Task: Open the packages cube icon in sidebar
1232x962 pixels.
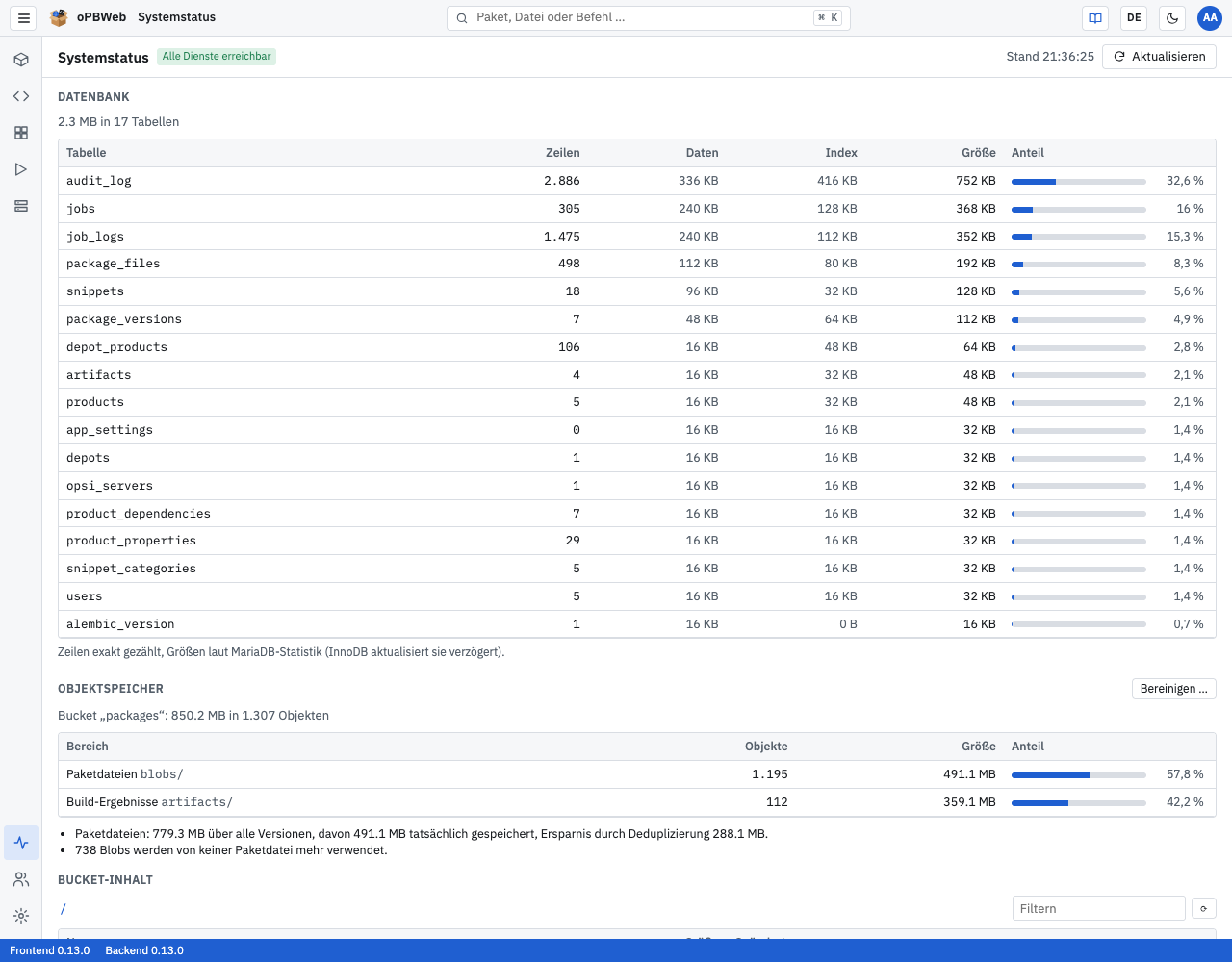Action: coord(21,60)
